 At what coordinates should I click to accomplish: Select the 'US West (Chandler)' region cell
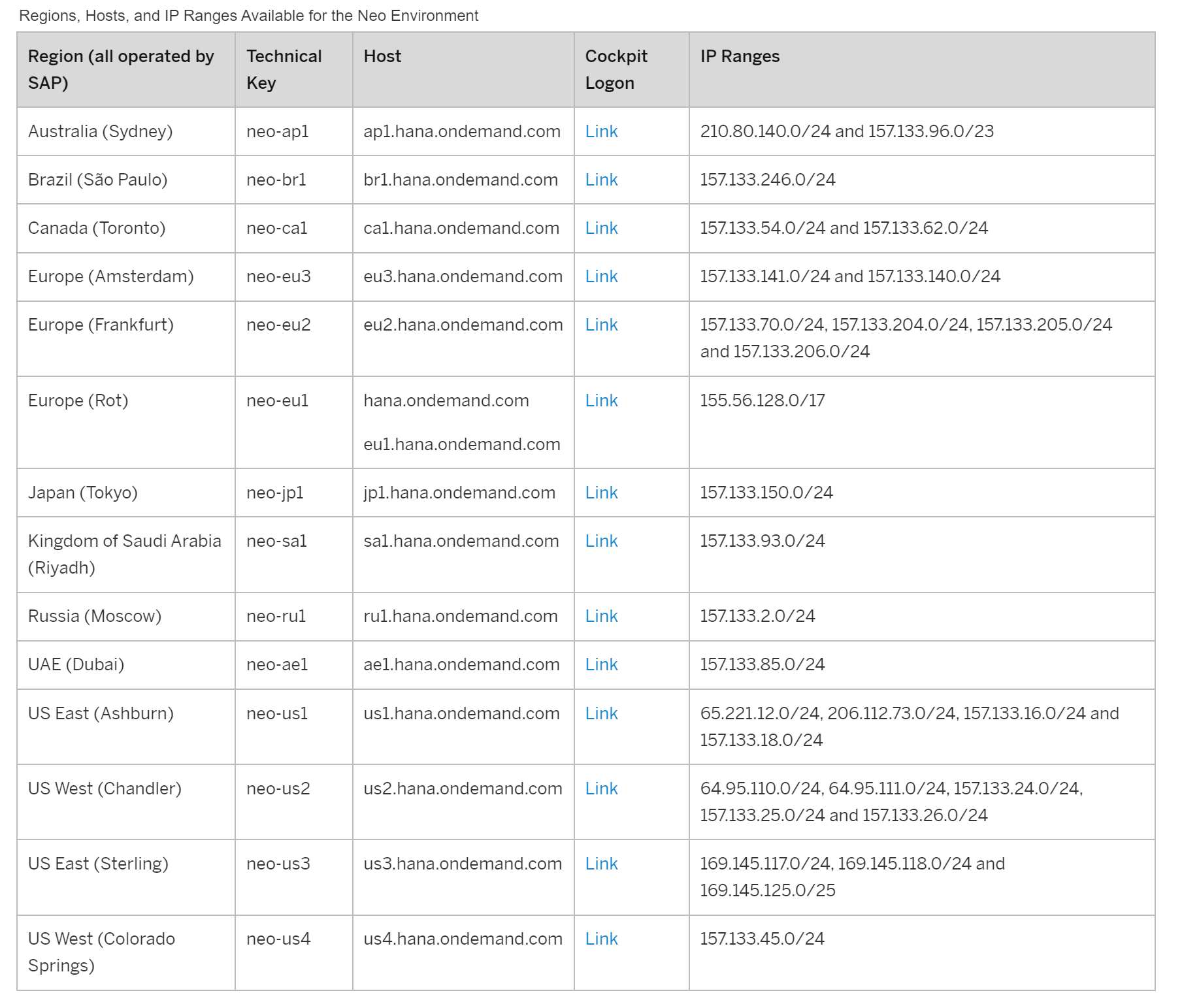click(x=126, y=802)
